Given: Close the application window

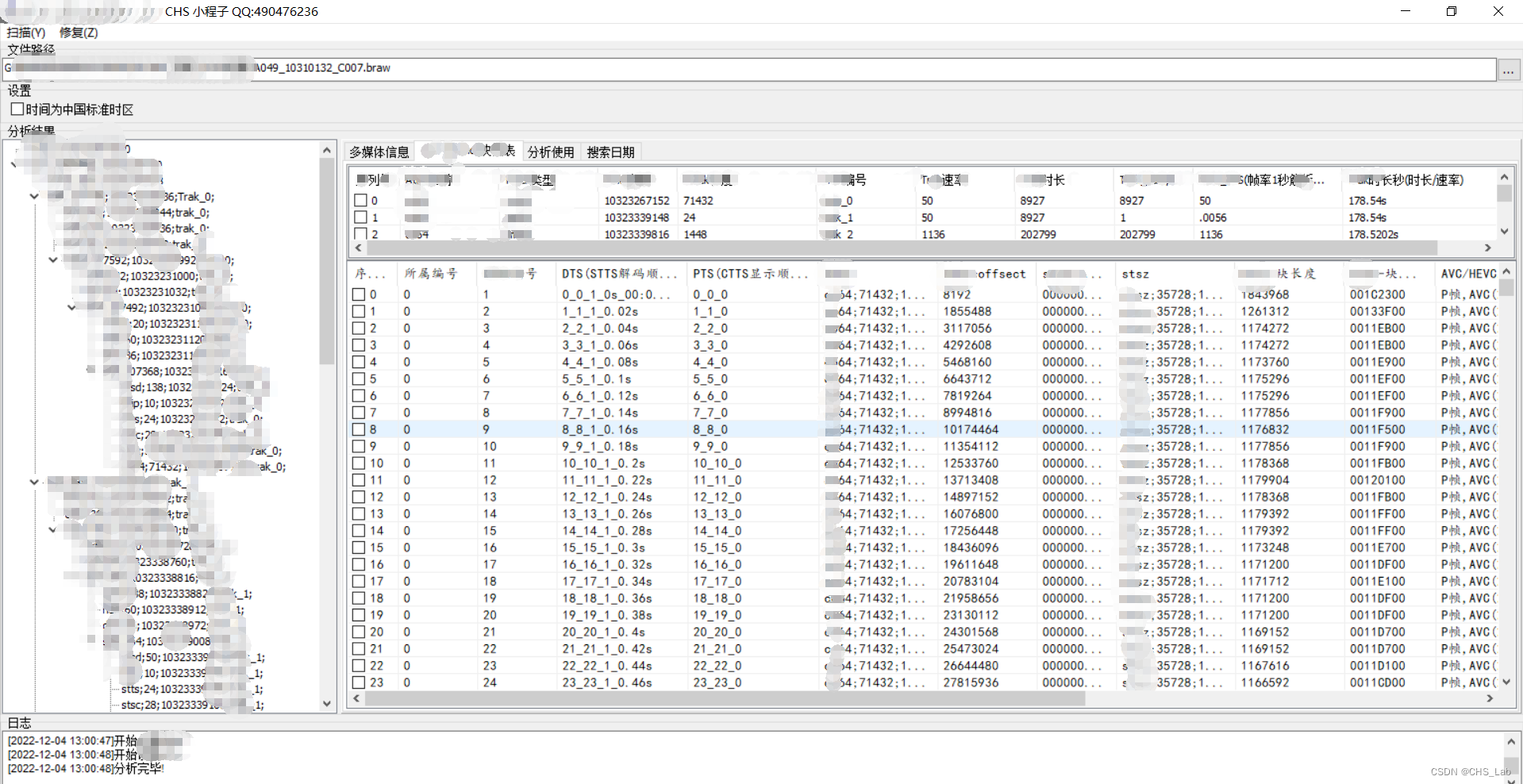Looking at the screenshot, I should tap(1498, 11).
